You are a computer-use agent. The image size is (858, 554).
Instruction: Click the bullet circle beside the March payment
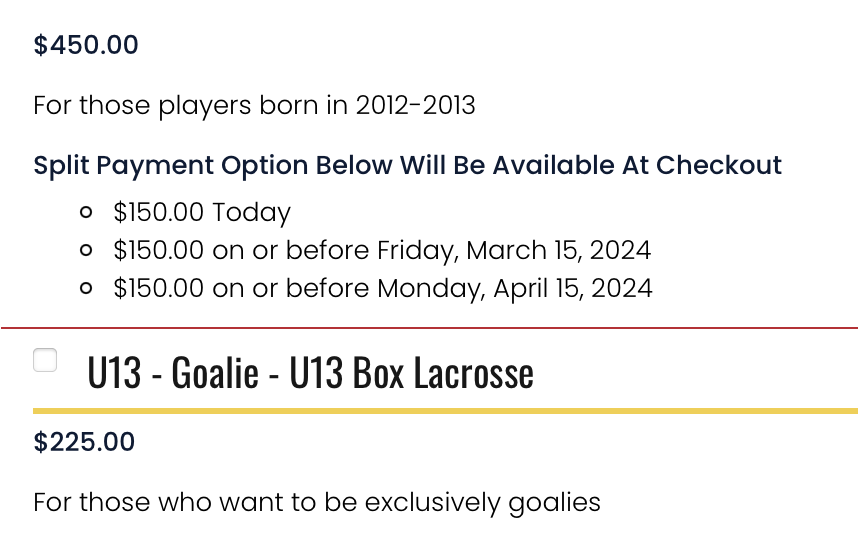(86, 250)
